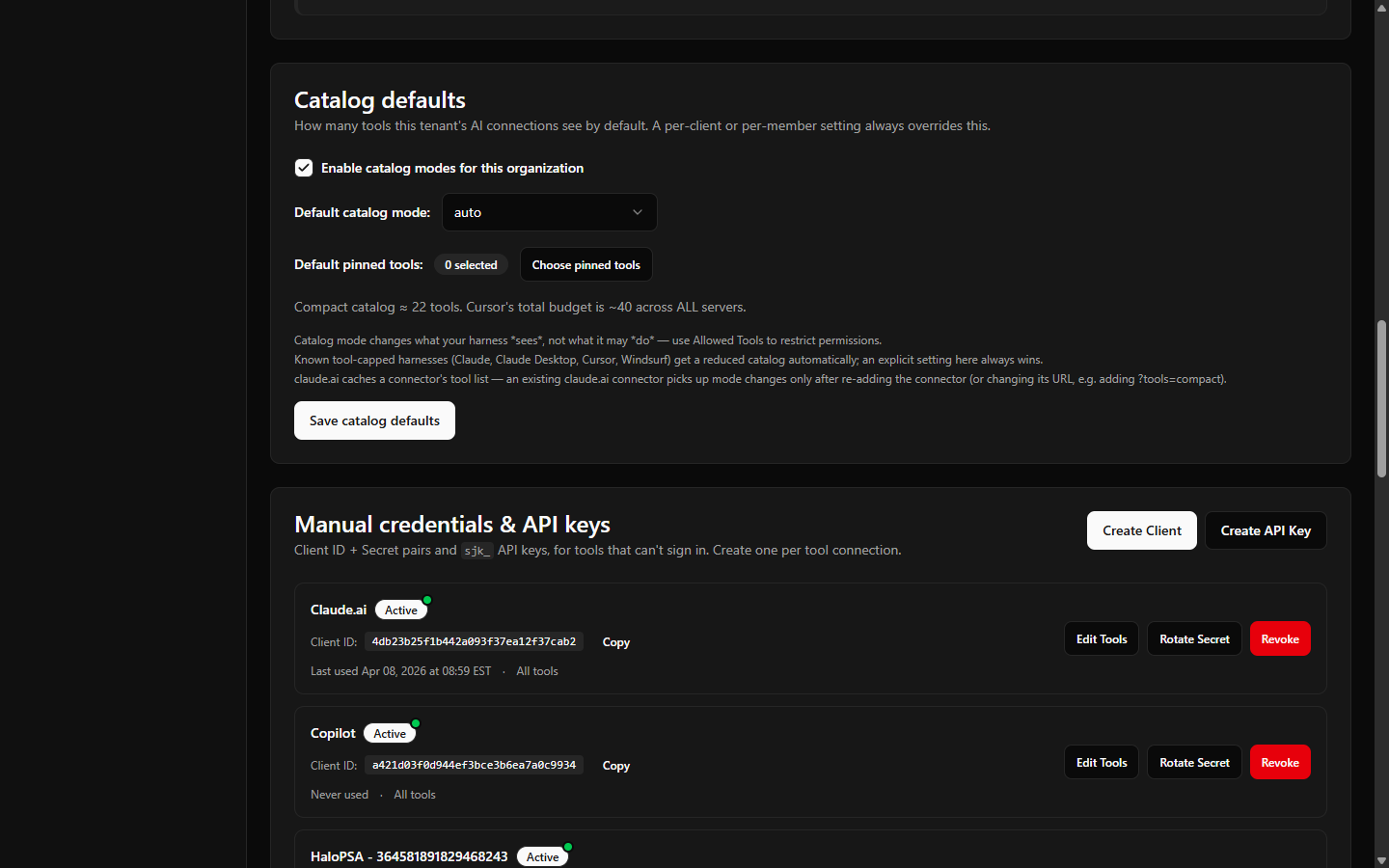Copy the Claude.ai client ID
The width and height of the screenshot is (1389, 868).
click(x=616, y=642)
